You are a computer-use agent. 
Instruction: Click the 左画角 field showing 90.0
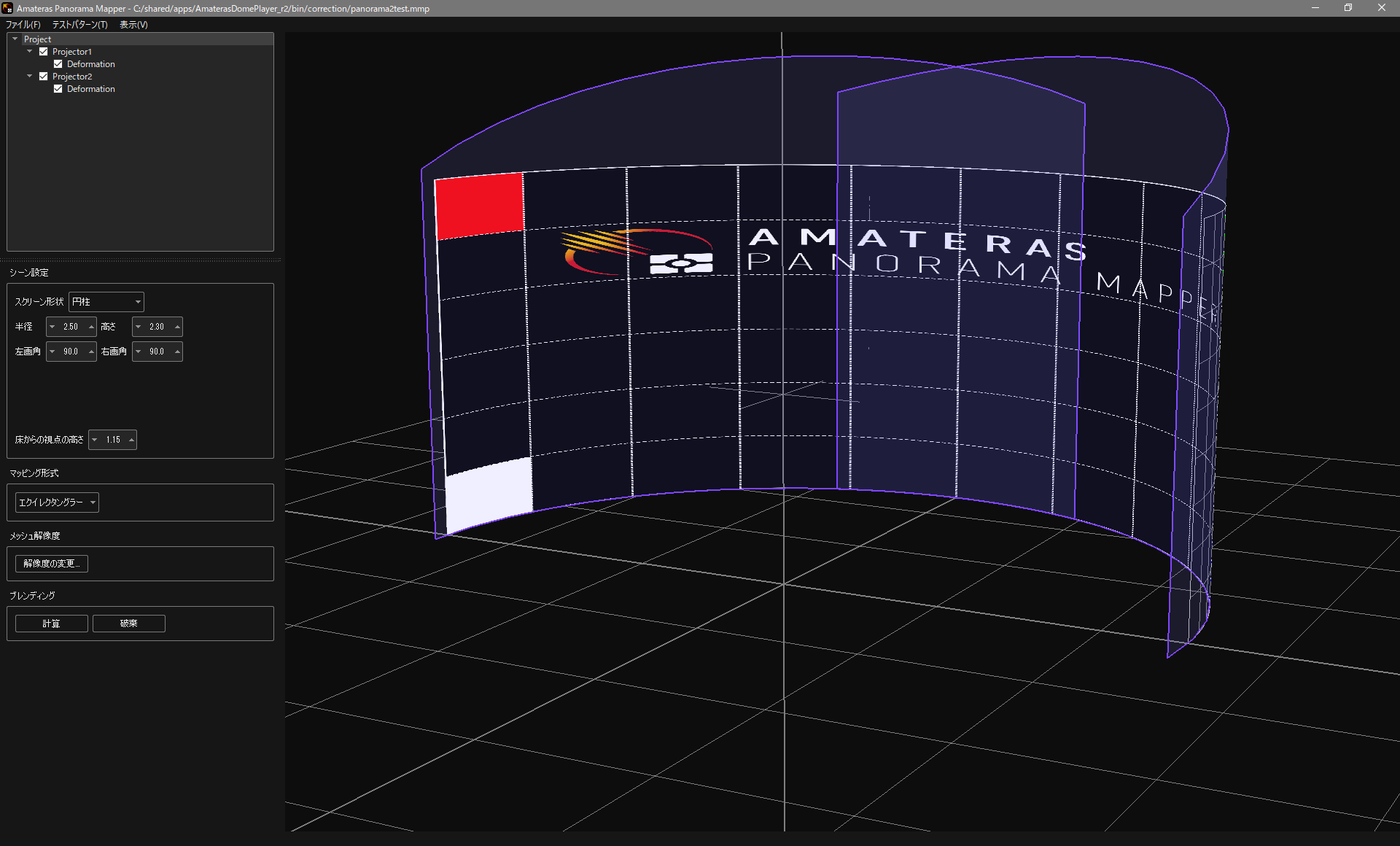[71, 352]
